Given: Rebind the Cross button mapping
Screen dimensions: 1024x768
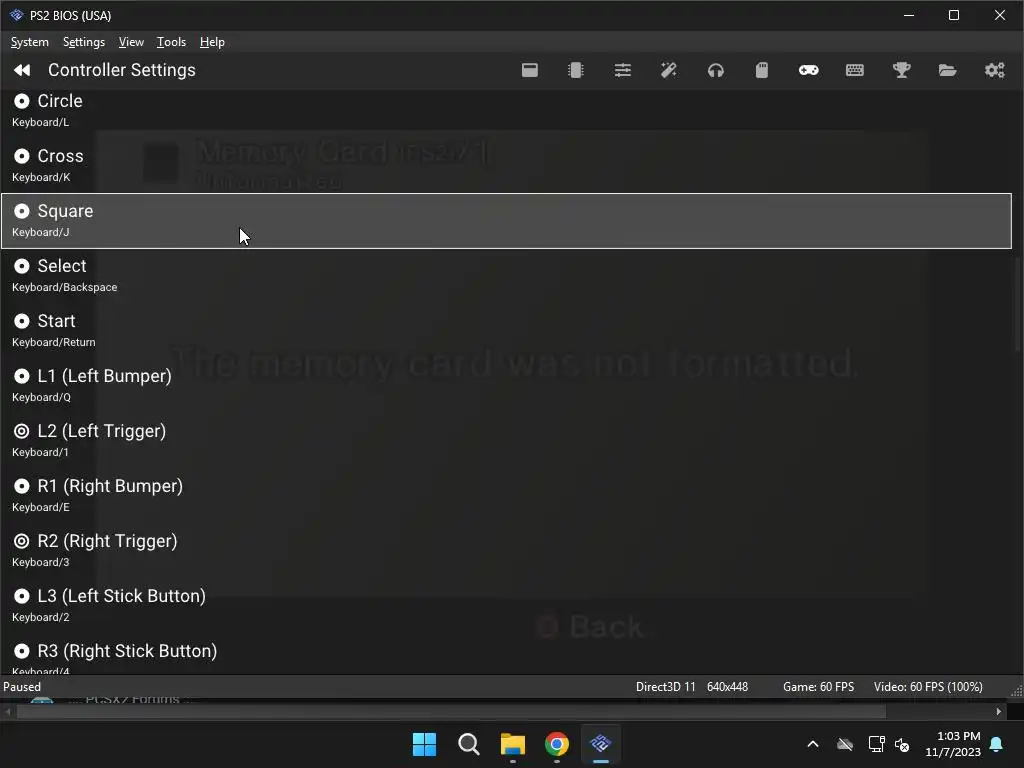Looking at the screenshot, I should (x=506, y=165).
